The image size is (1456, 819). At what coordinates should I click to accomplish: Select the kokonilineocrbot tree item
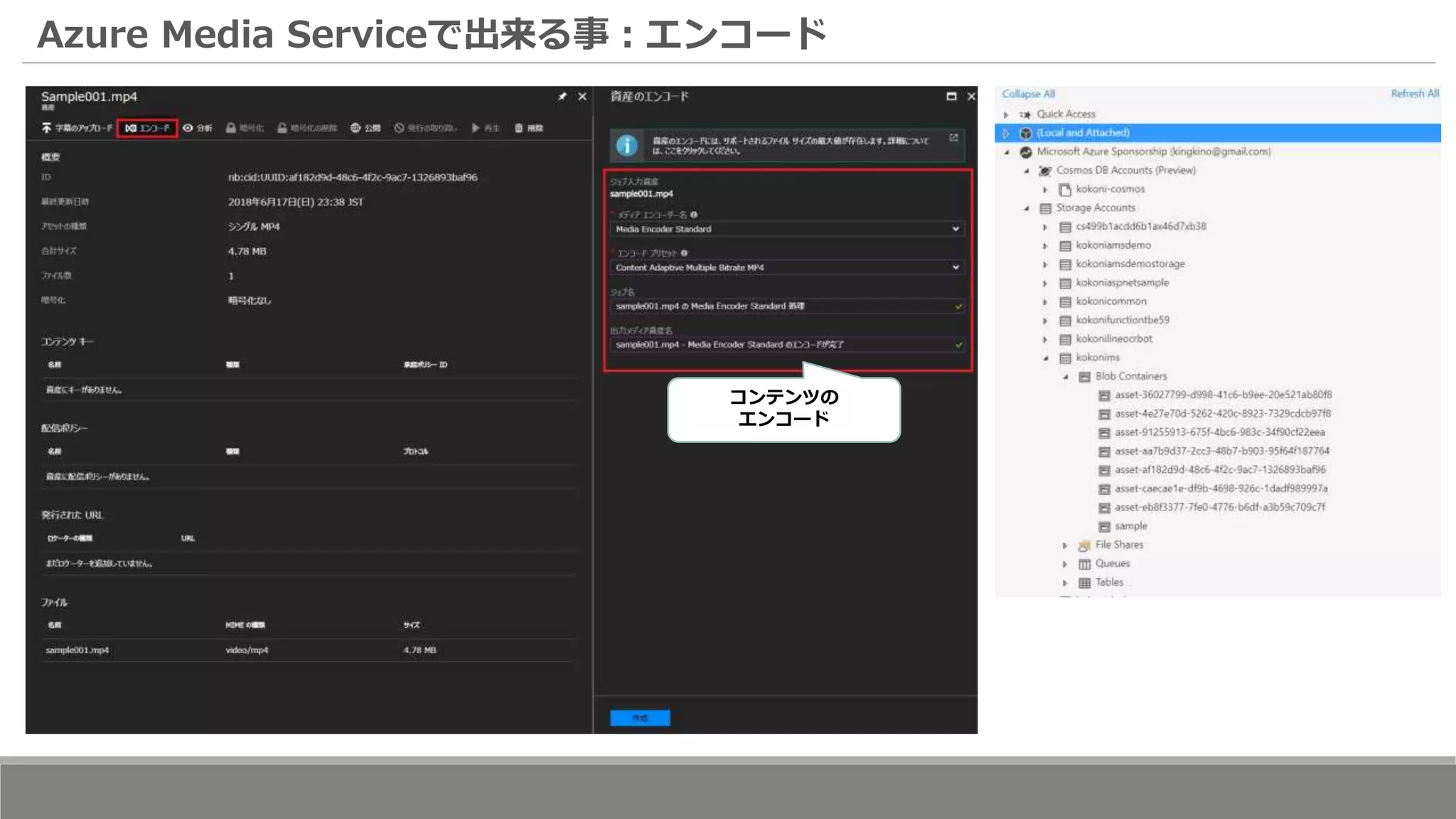pos(1114,338)
